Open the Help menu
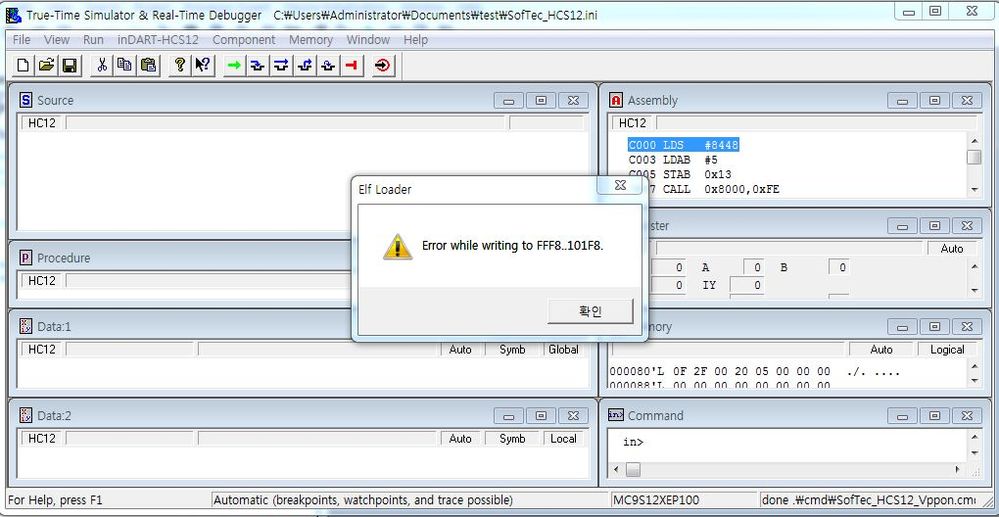The height and width of the screenshot is (517, 999). (x=415, y=40)
